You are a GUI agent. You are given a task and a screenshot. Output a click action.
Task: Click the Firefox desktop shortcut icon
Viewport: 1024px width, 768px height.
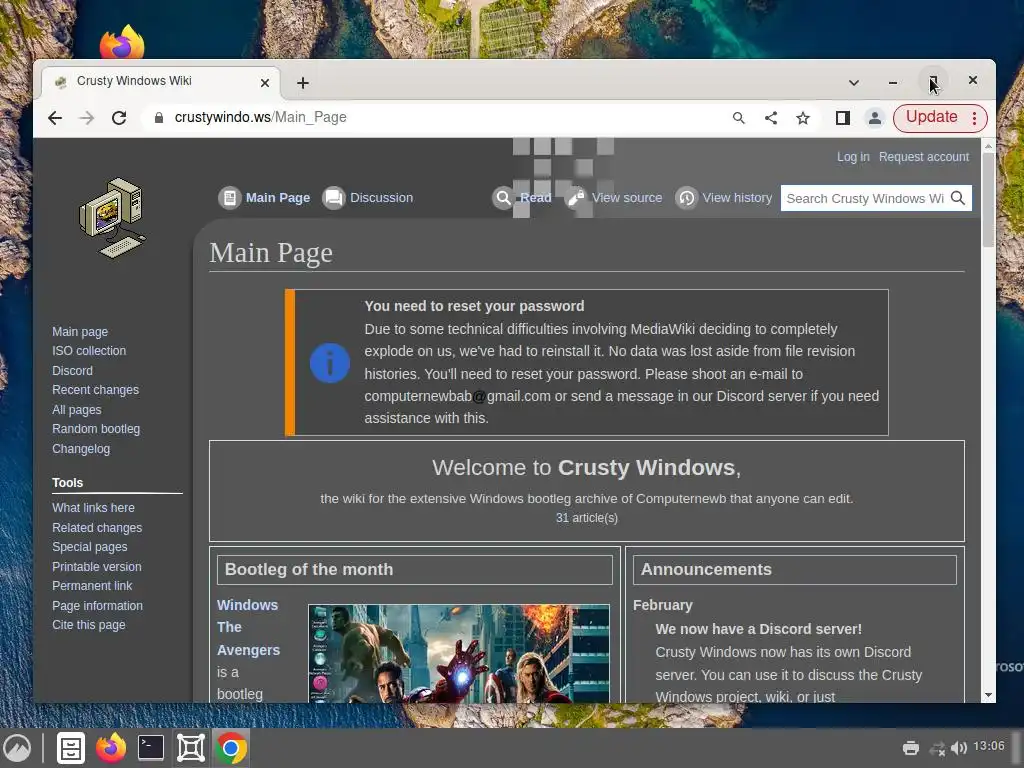point(122,42)
